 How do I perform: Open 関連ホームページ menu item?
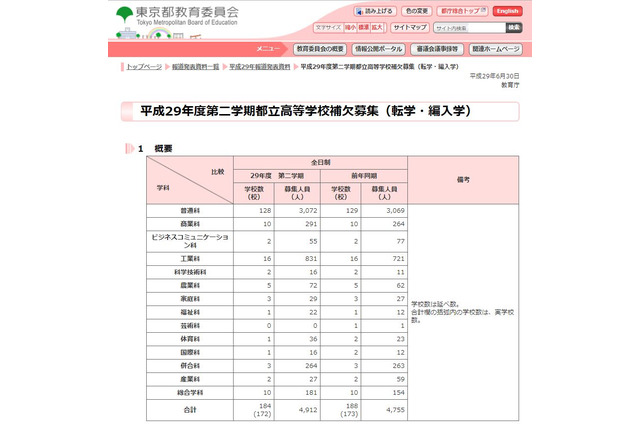[x=496, y=49]
